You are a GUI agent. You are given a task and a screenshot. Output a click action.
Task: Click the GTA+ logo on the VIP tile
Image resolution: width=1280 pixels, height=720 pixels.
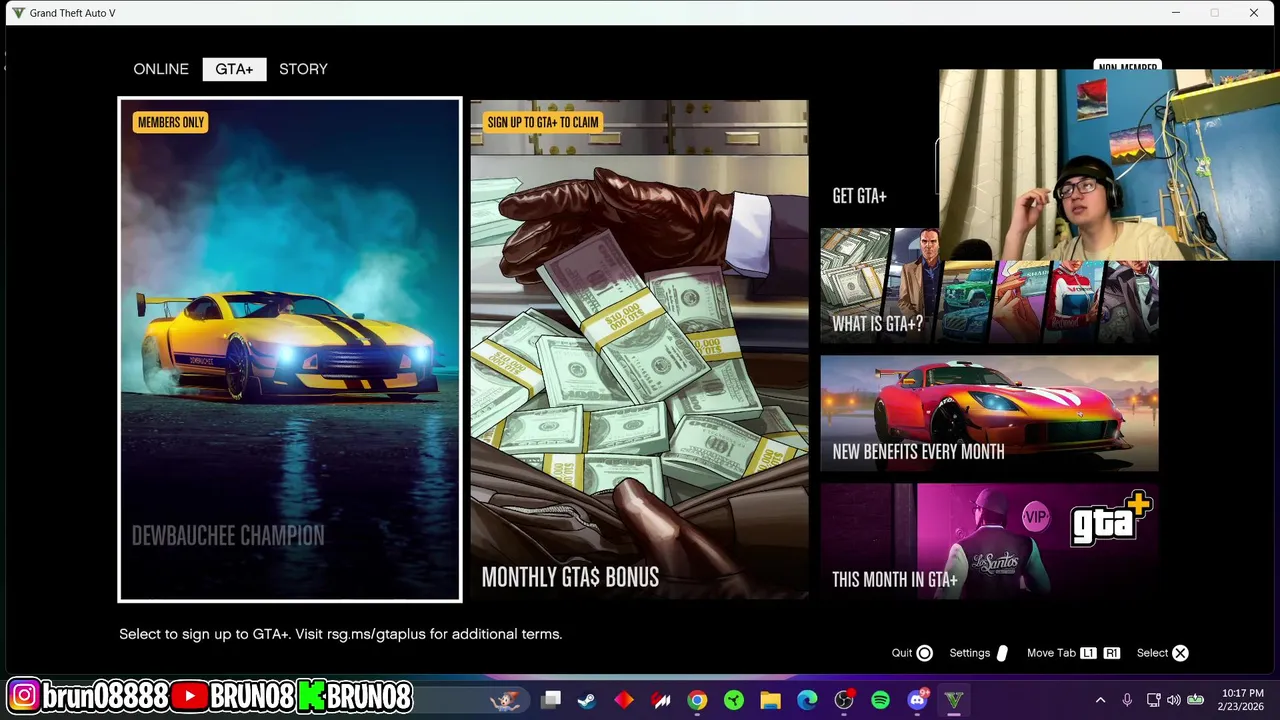point(1111,519)
